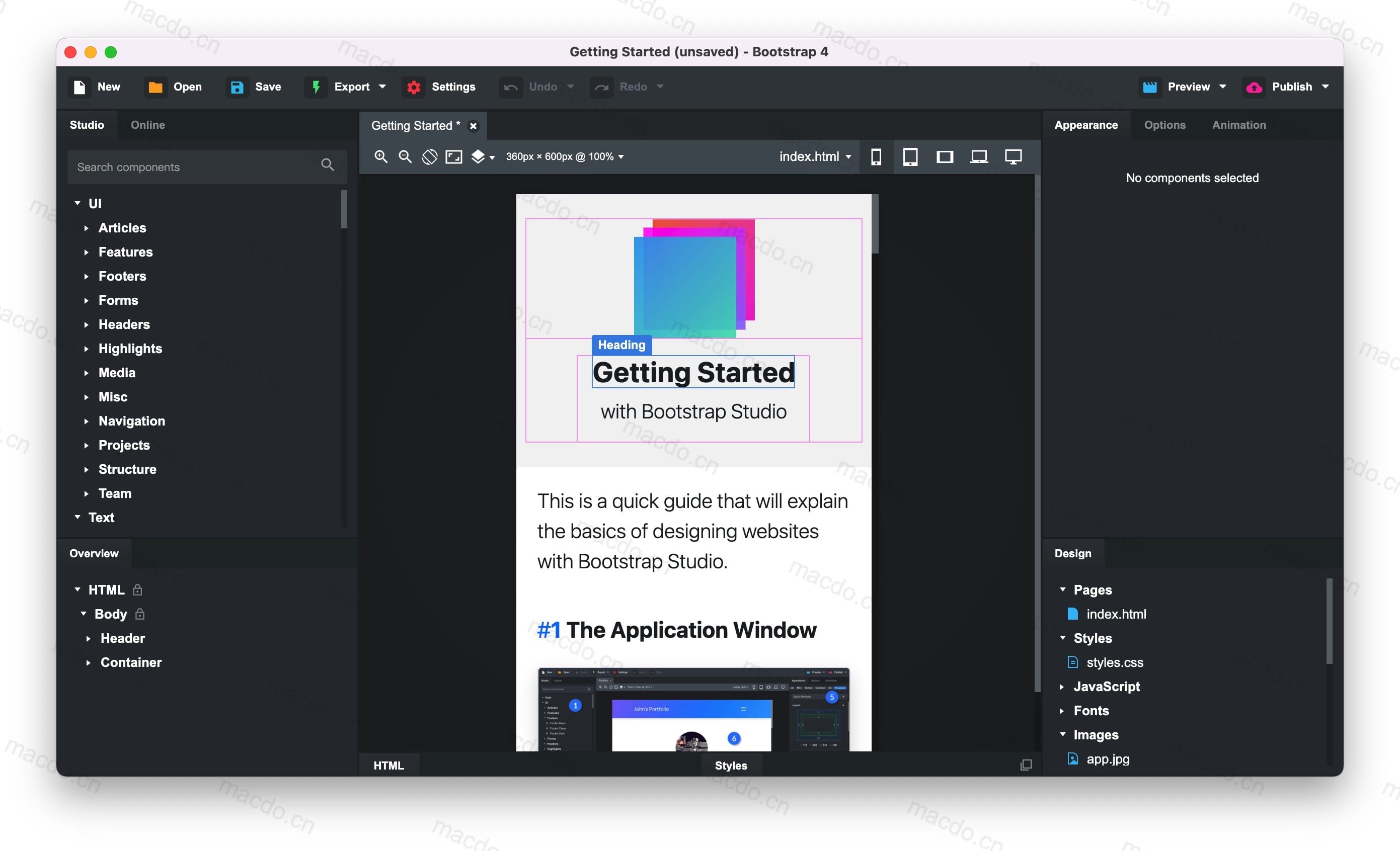Expand the Articles component group

click(87, 228)
